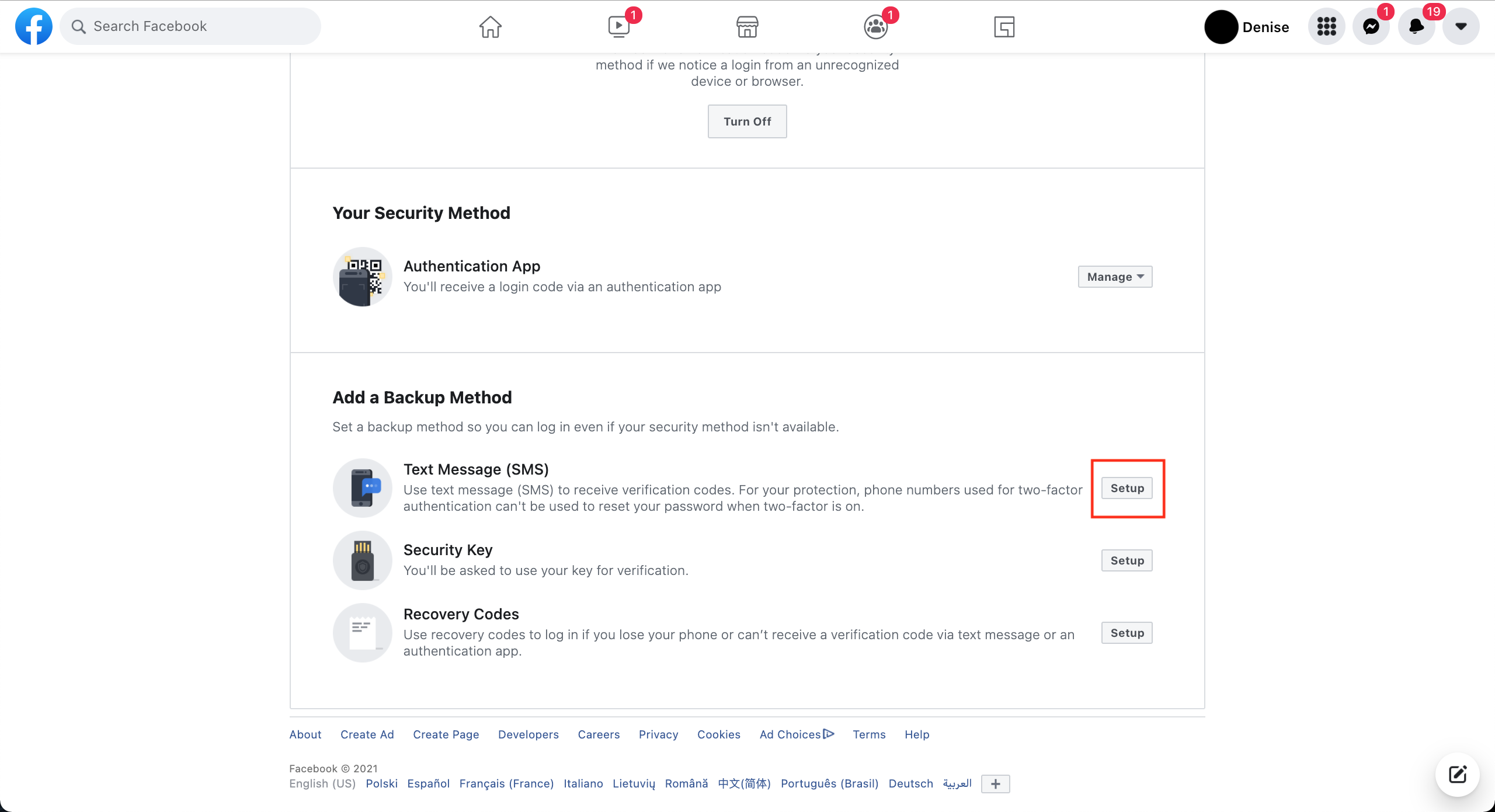
Task: Click Setup for Text Message SMS backup
Action: click(1127, 488)
